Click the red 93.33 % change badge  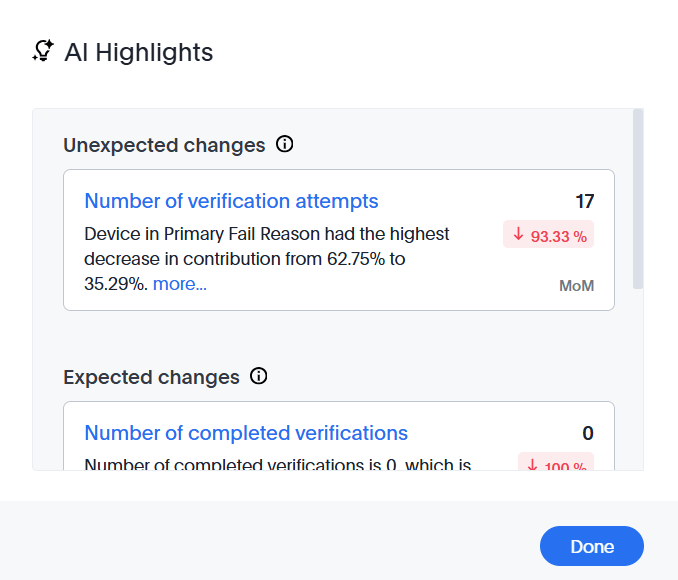[548, 235]
